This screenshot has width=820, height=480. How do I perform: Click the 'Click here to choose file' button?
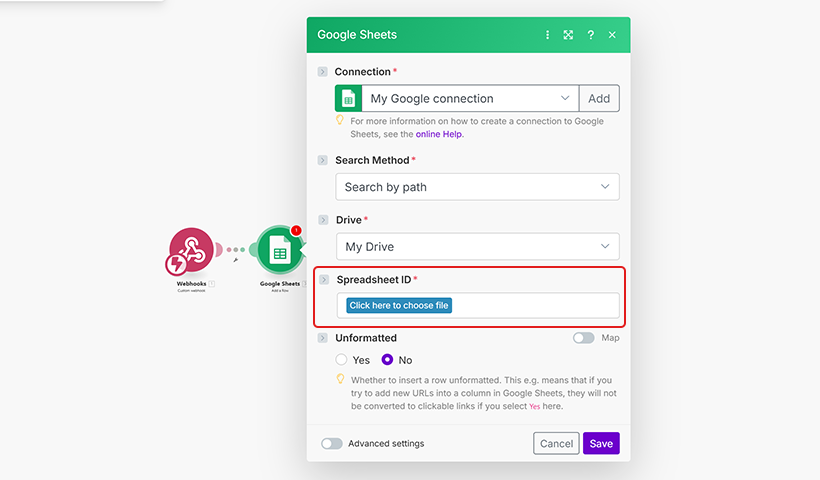(x=399, y=306)
